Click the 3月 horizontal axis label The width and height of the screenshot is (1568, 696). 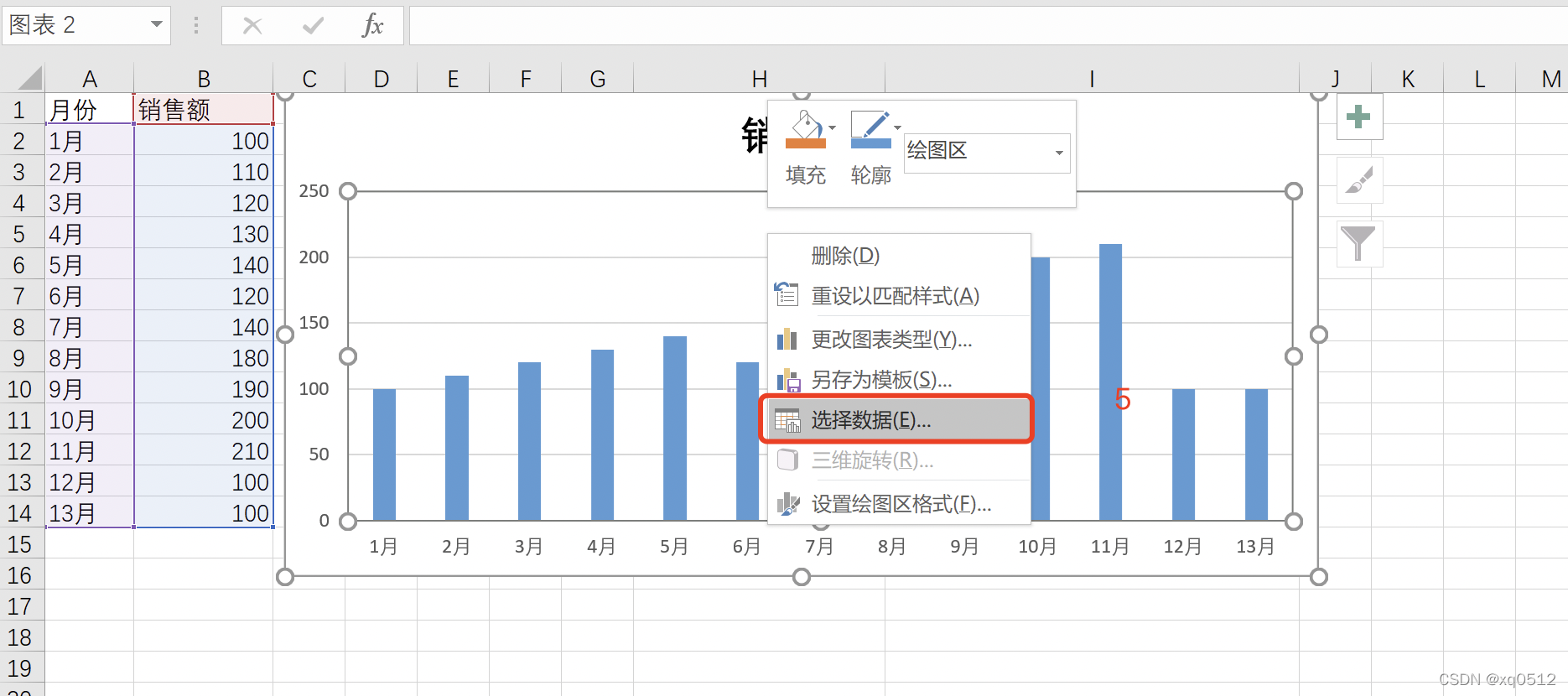pyautogui.click(x=529, y=547)
